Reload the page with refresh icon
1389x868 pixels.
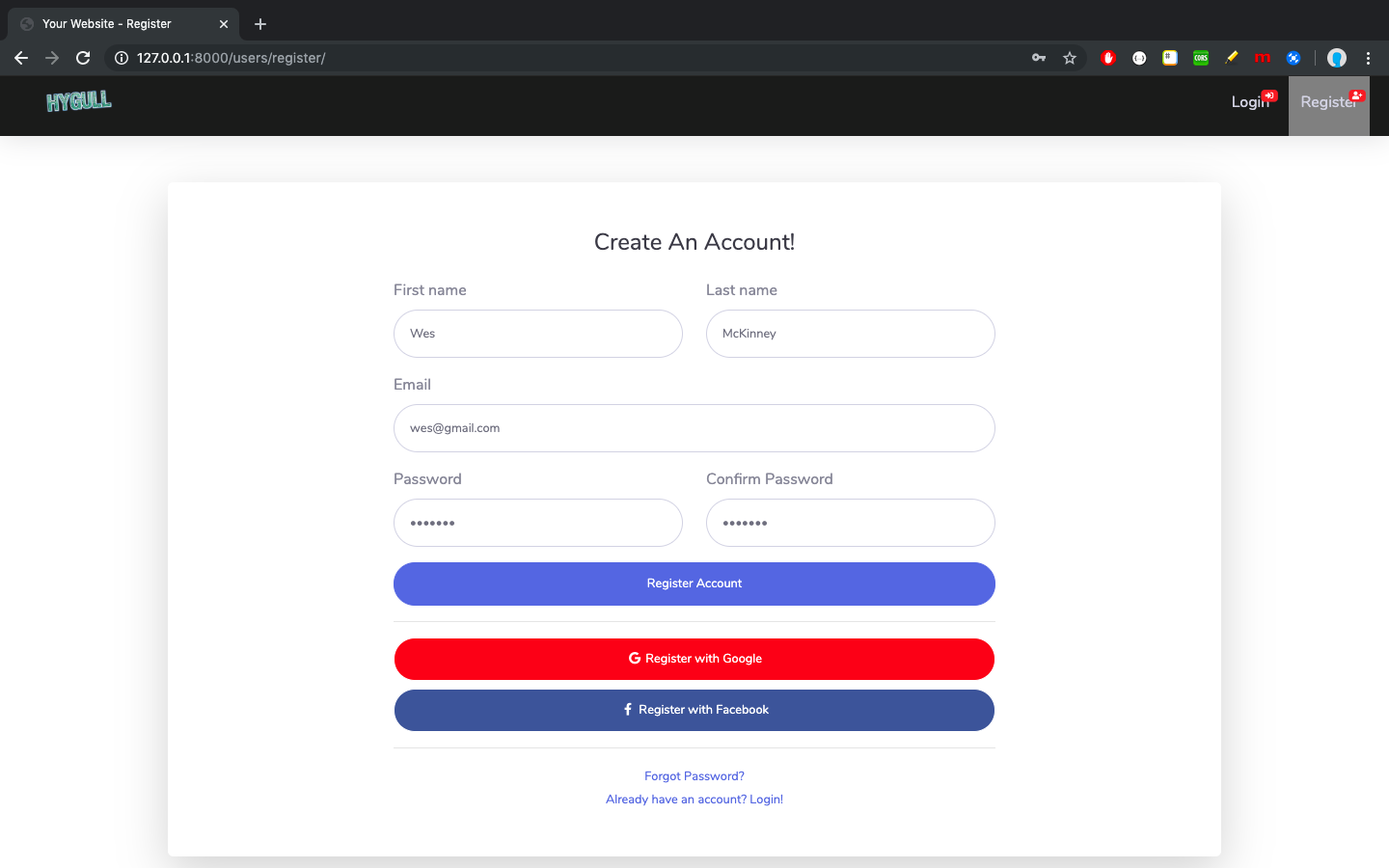click(83, 58)
